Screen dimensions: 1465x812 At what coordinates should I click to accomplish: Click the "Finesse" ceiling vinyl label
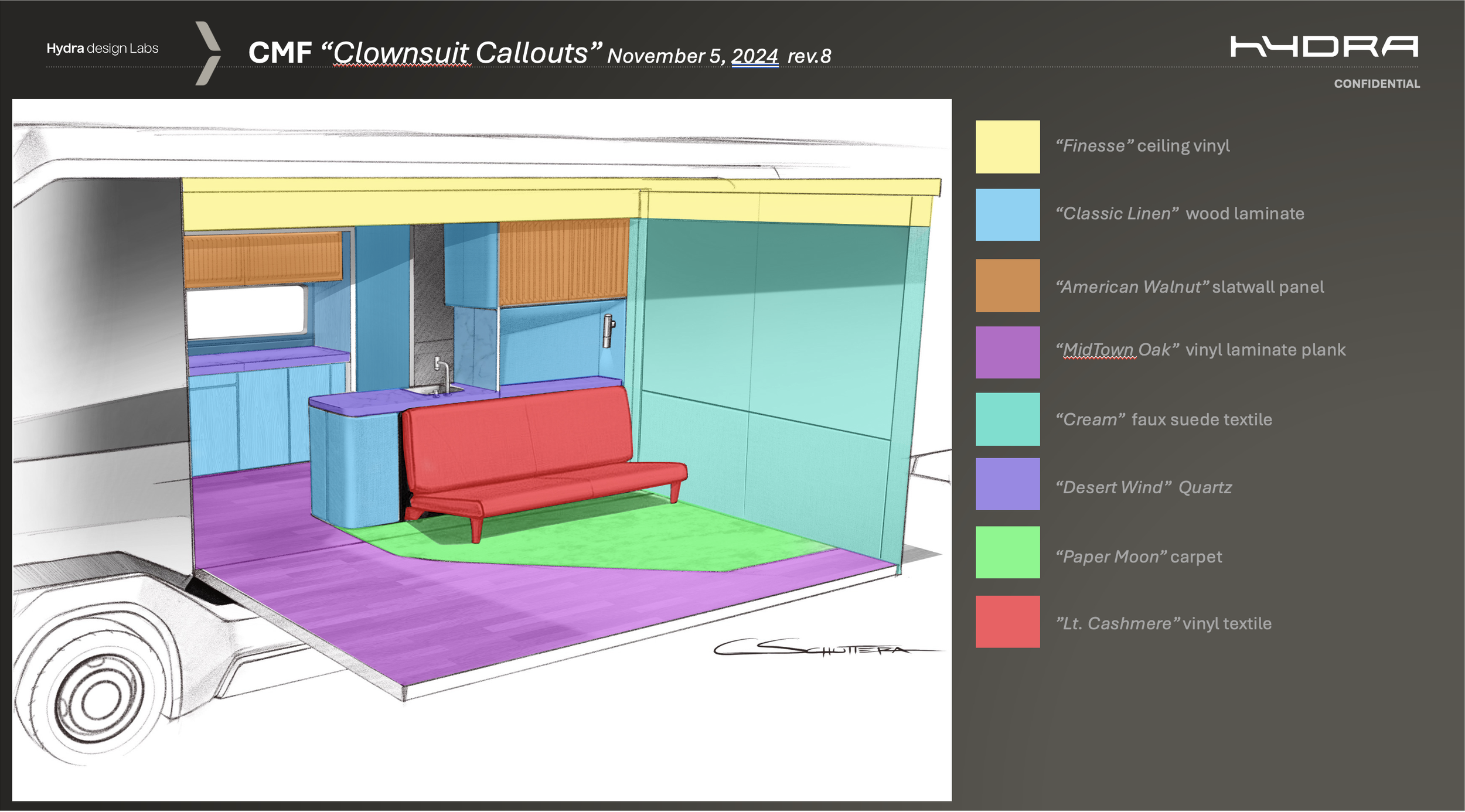click(1143, 146)
